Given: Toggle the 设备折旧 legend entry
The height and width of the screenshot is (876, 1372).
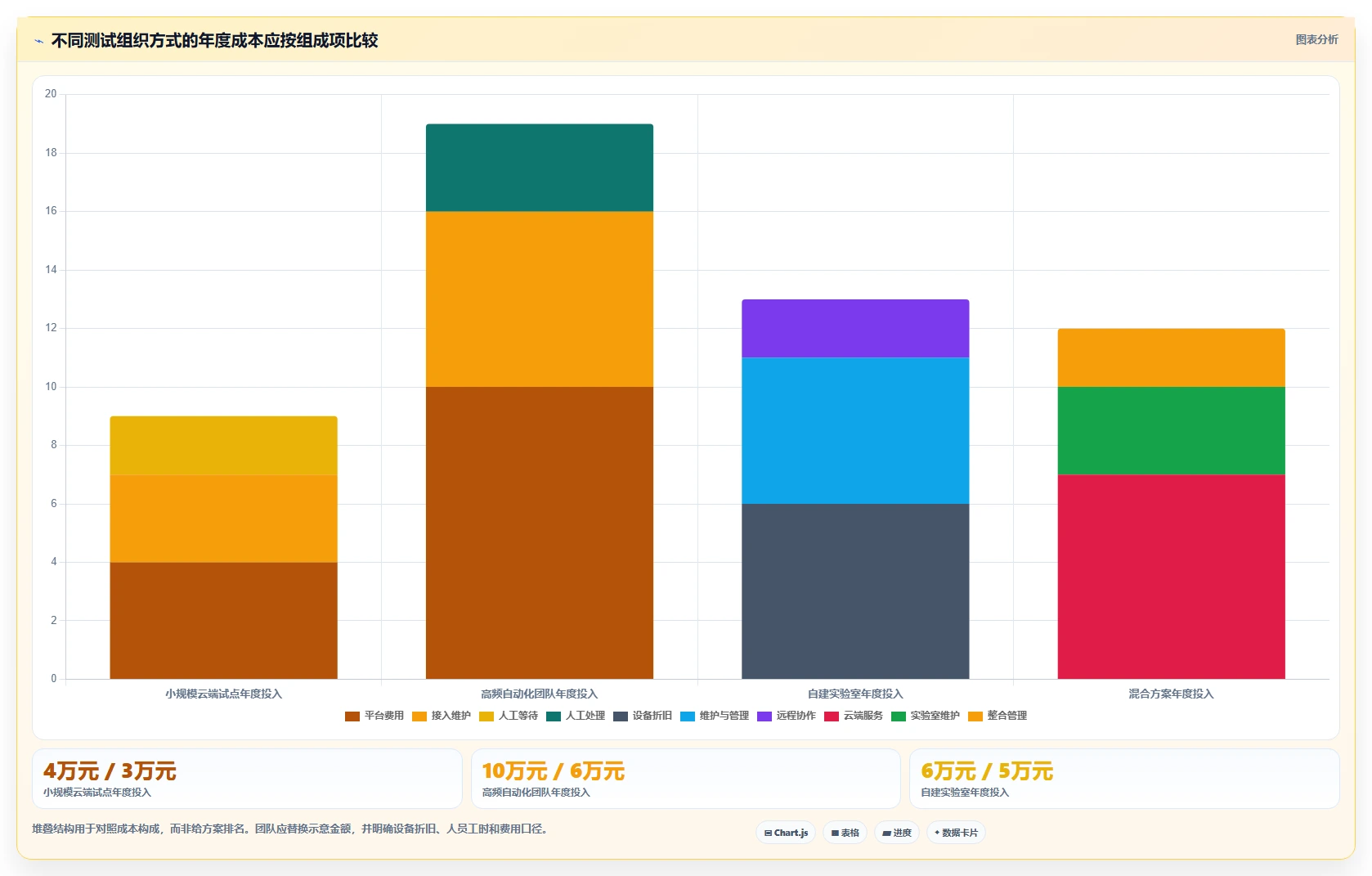Looking at the screenshot, I should tap(642, 717).
